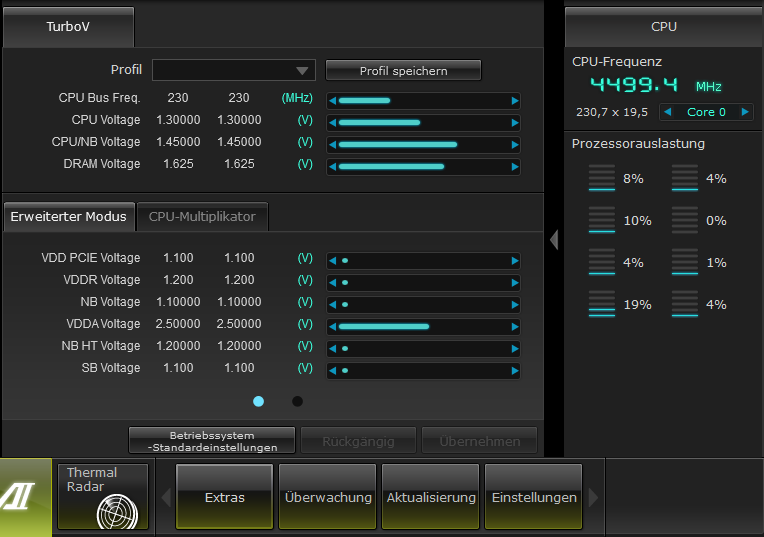The height and width of the screenshot is (537, 764).
Task: Open the Einstellungen menu
Action: coord(534,497)
